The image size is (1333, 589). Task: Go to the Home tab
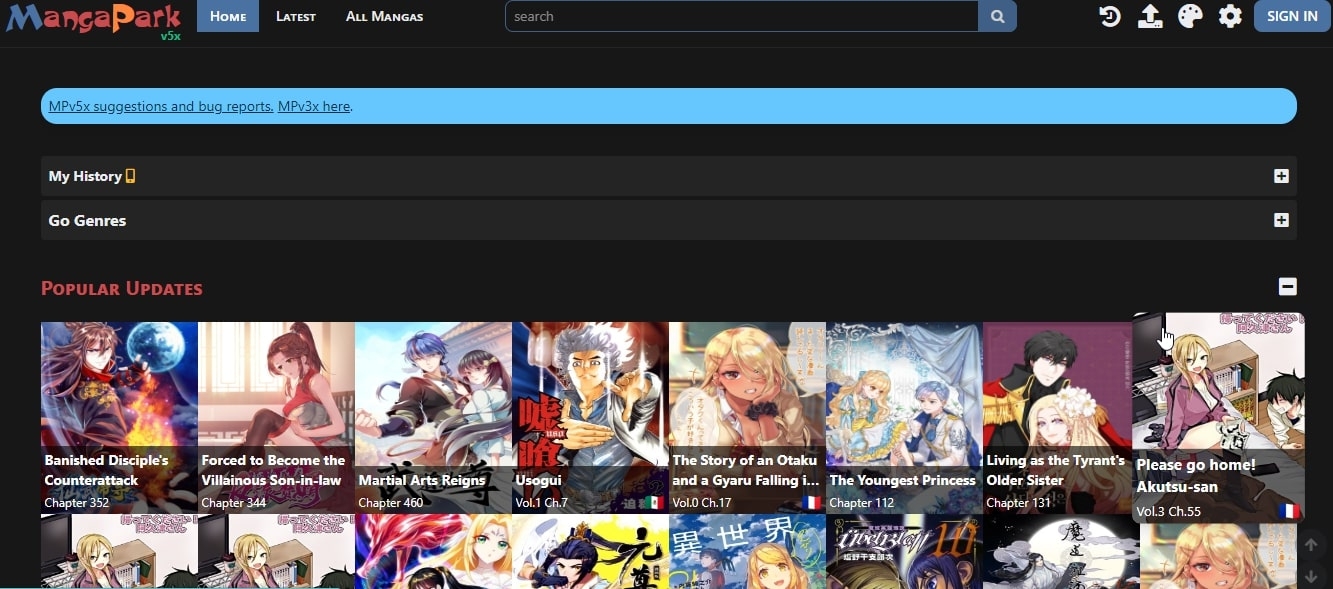point(228,16)
